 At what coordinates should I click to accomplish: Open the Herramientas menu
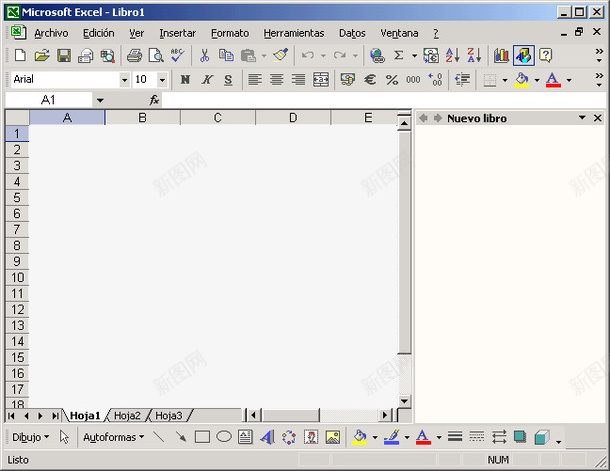(294, 33)
